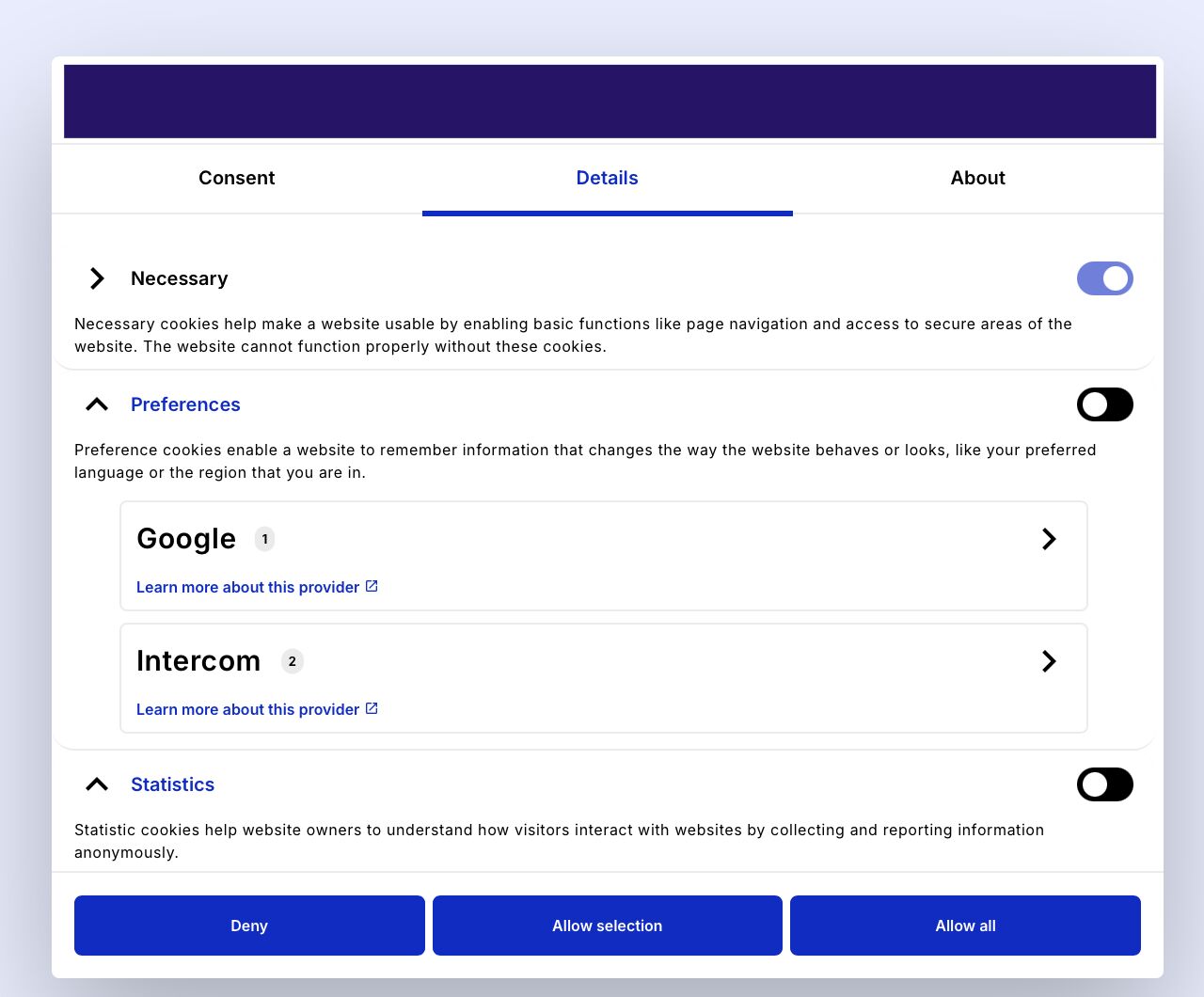Expand the Intercom provider details arrow
This screenshot has height=997, width=1204.
[1049, 661]
